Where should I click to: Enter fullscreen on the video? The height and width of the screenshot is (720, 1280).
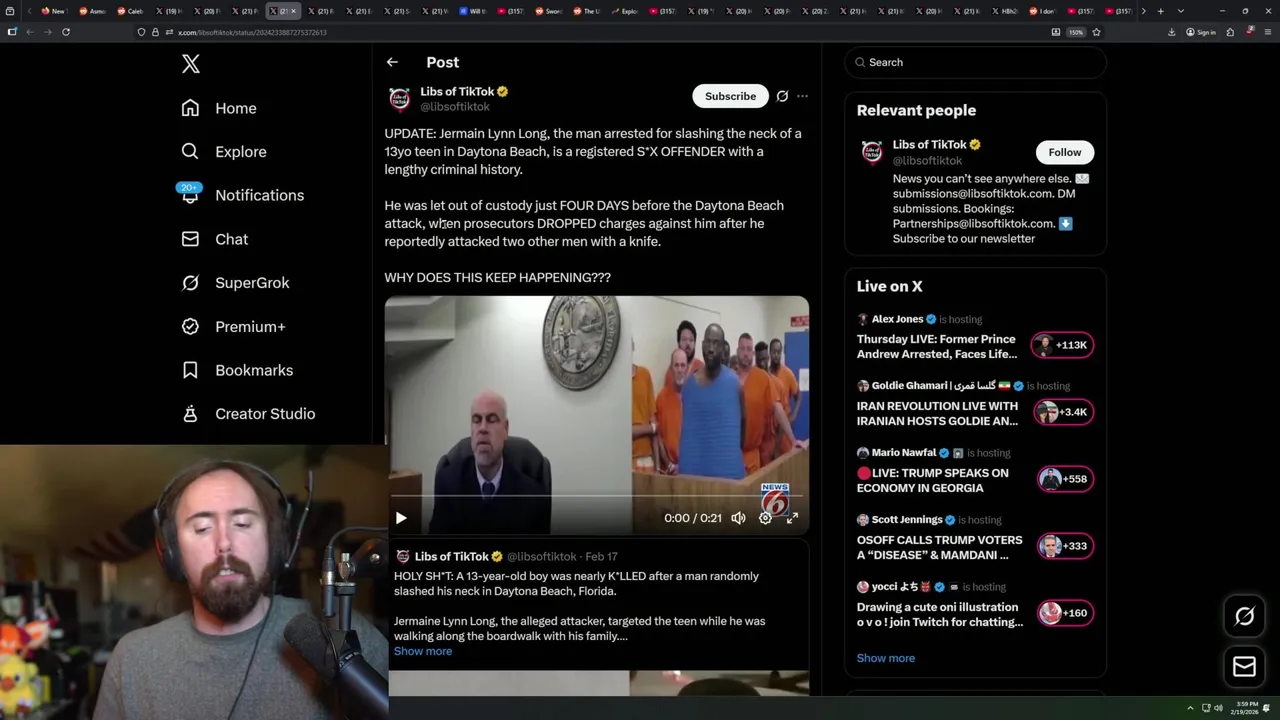[792, 518]
